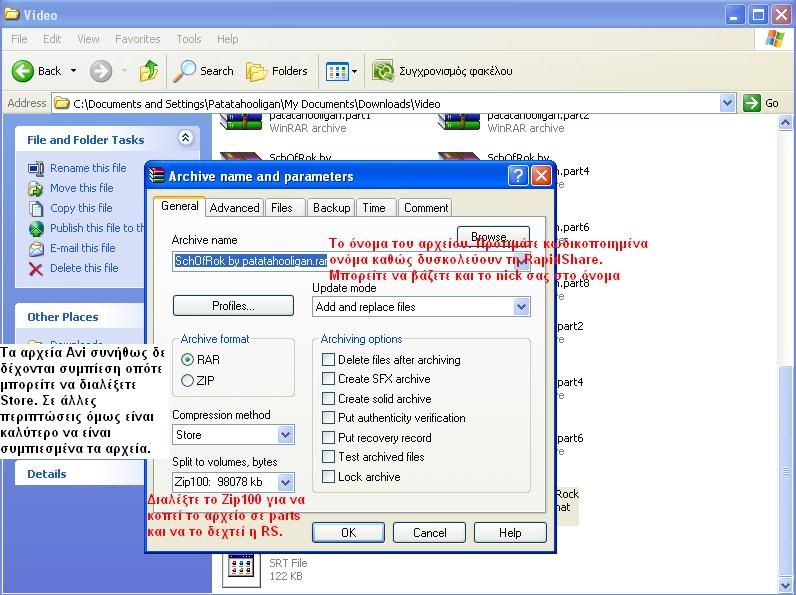796x595 pixels.
Task: Click the Cancel button
Action: point(429,533)
